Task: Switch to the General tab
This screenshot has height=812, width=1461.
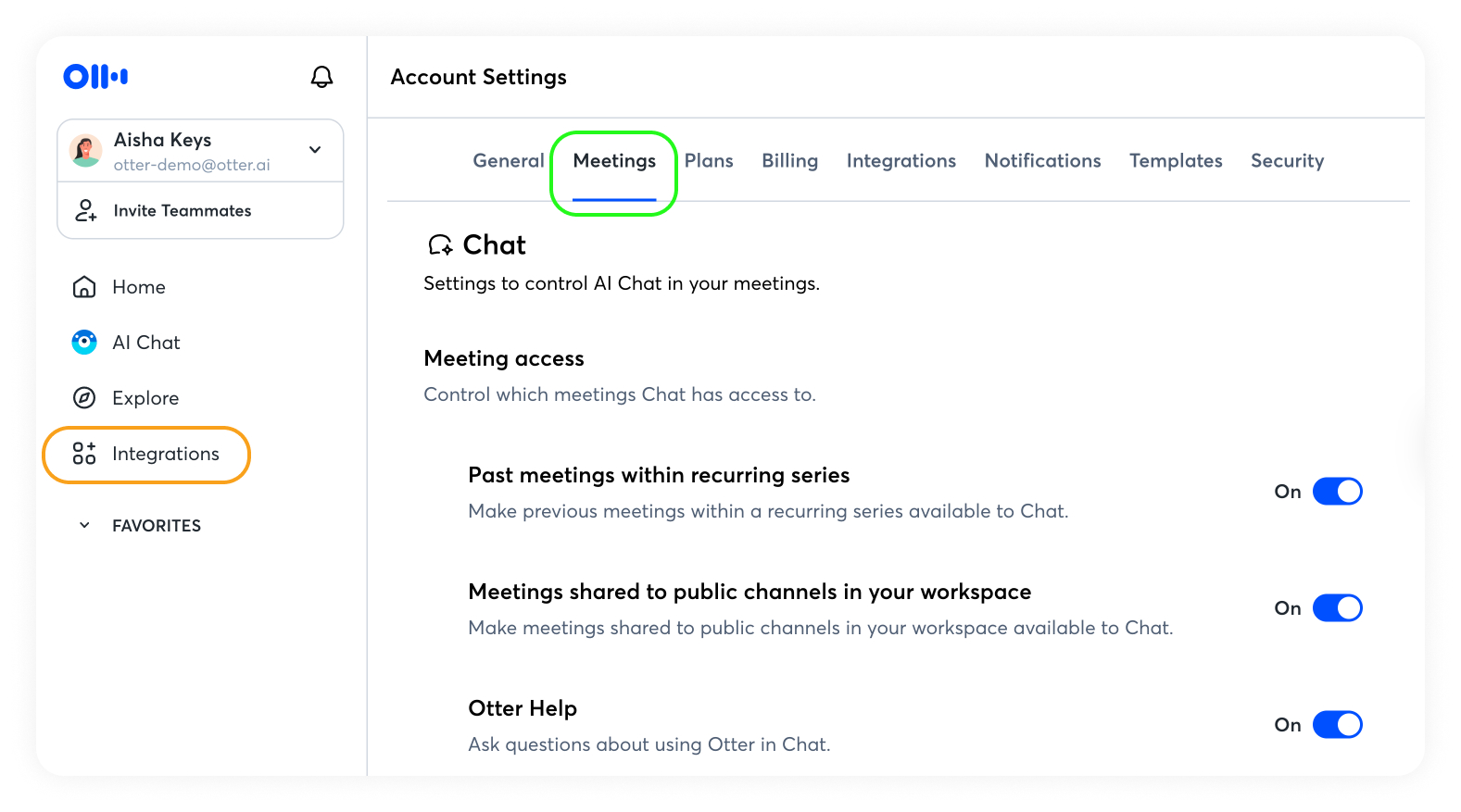Action: pyautogui.click(x=509, y=161)
